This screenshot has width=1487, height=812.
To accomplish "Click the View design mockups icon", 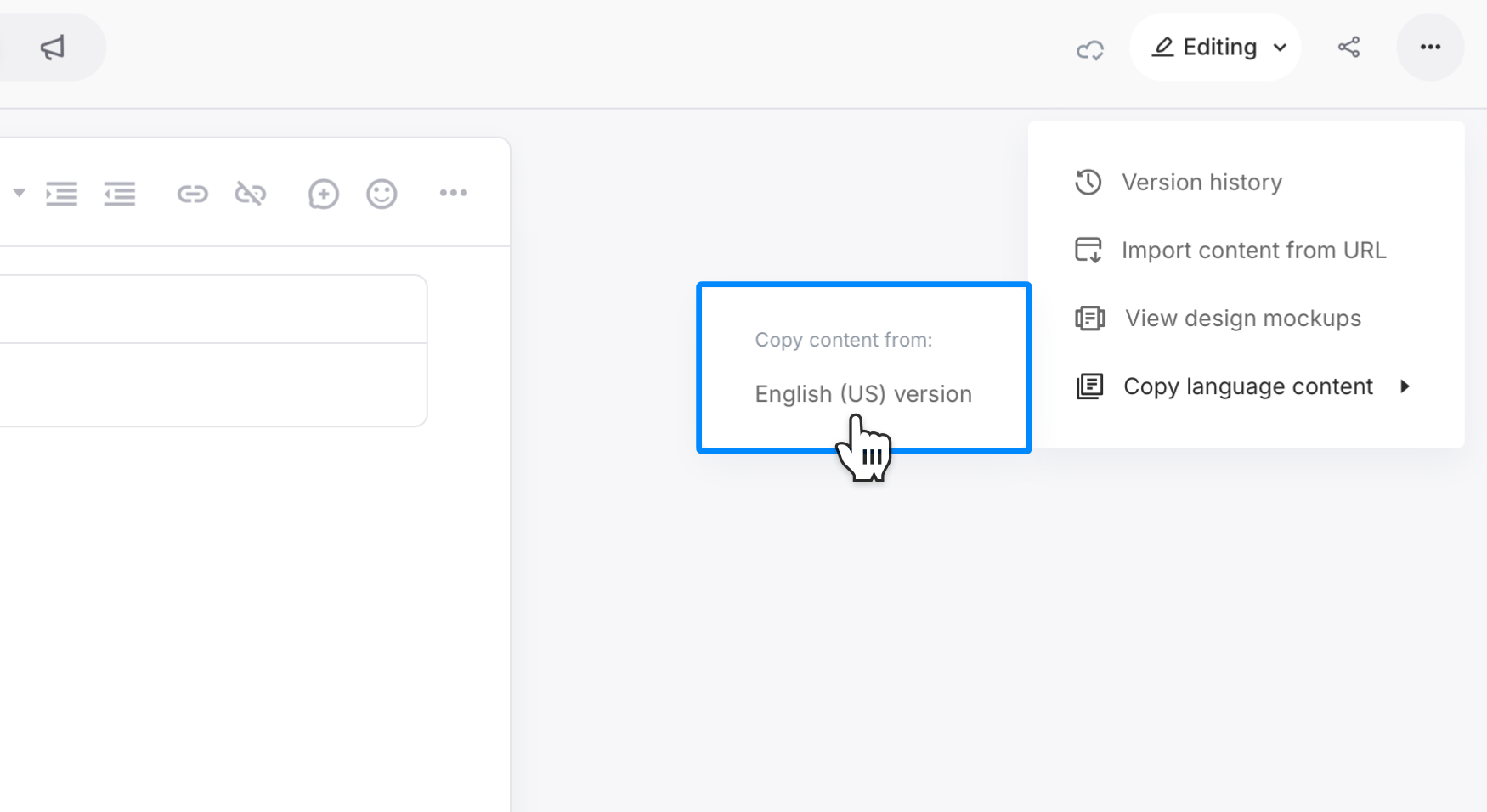I will (1089, 318).
